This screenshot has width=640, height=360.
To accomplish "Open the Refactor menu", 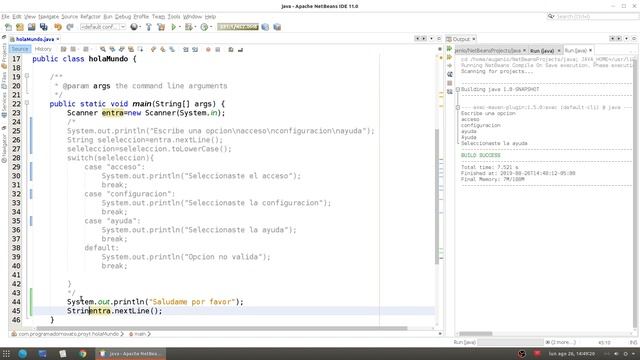I will 90,17.
